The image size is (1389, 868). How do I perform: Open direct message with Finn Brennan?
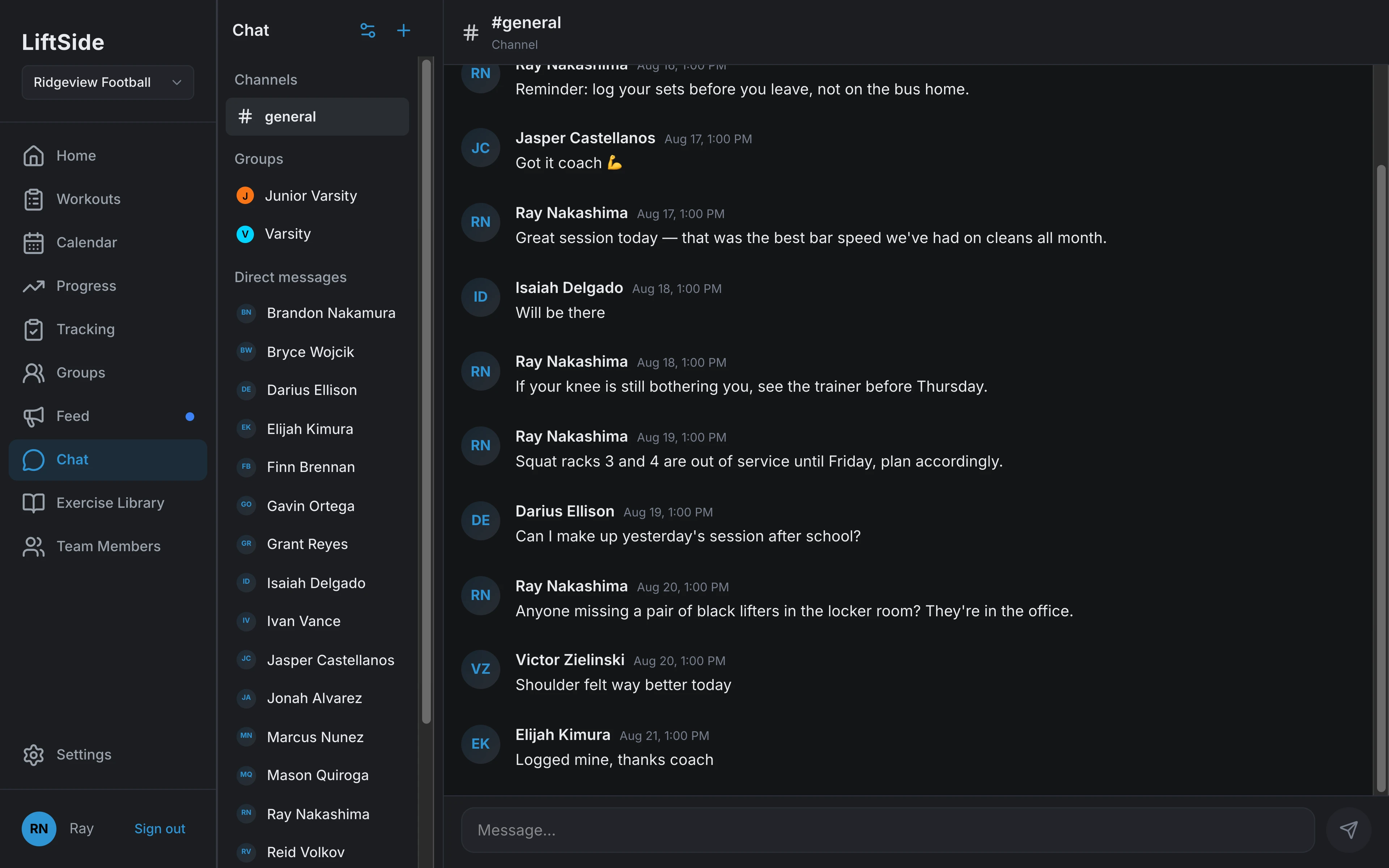click(x=317, y=467)
